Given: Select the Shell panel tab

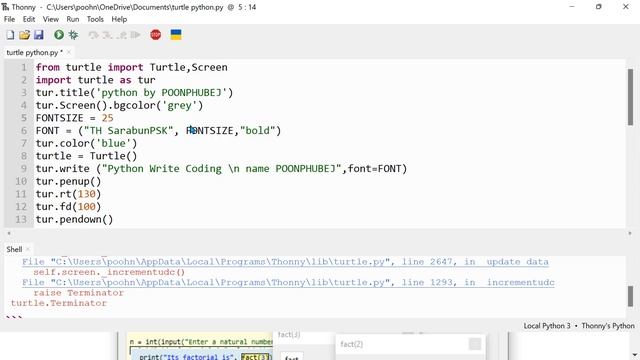Looking at the screenshot, I should 14,249.
